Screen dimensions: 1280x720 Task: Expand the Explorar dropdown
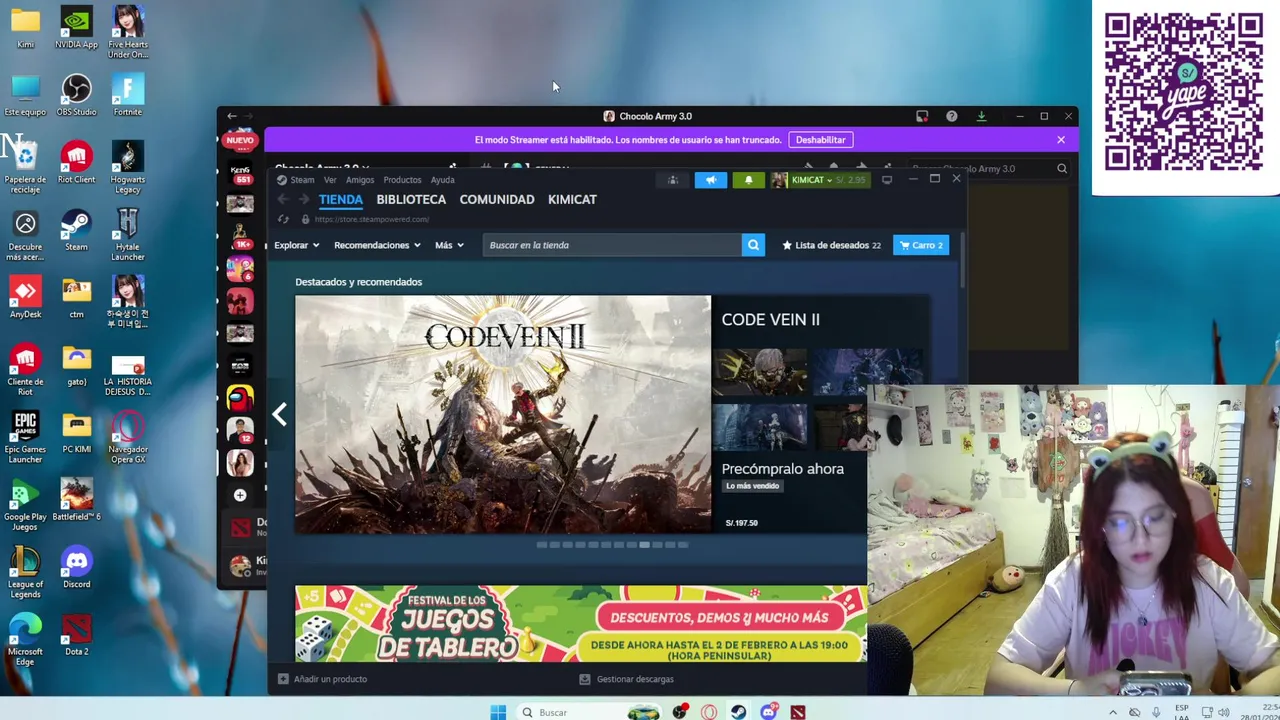[297, 245]
